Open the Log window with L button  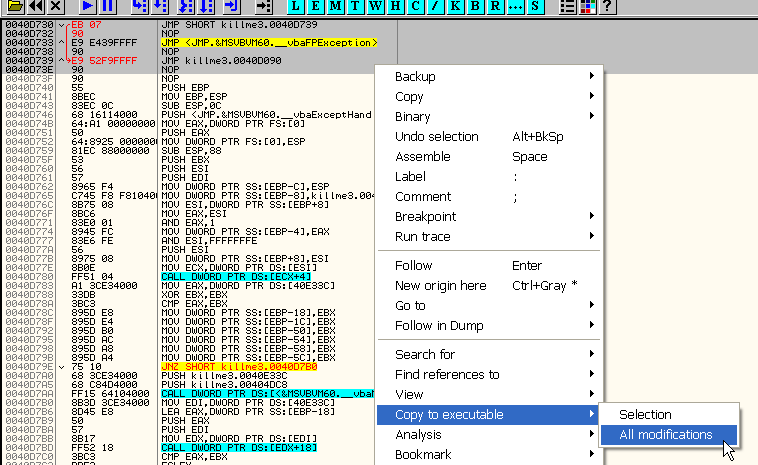point(297,7)
